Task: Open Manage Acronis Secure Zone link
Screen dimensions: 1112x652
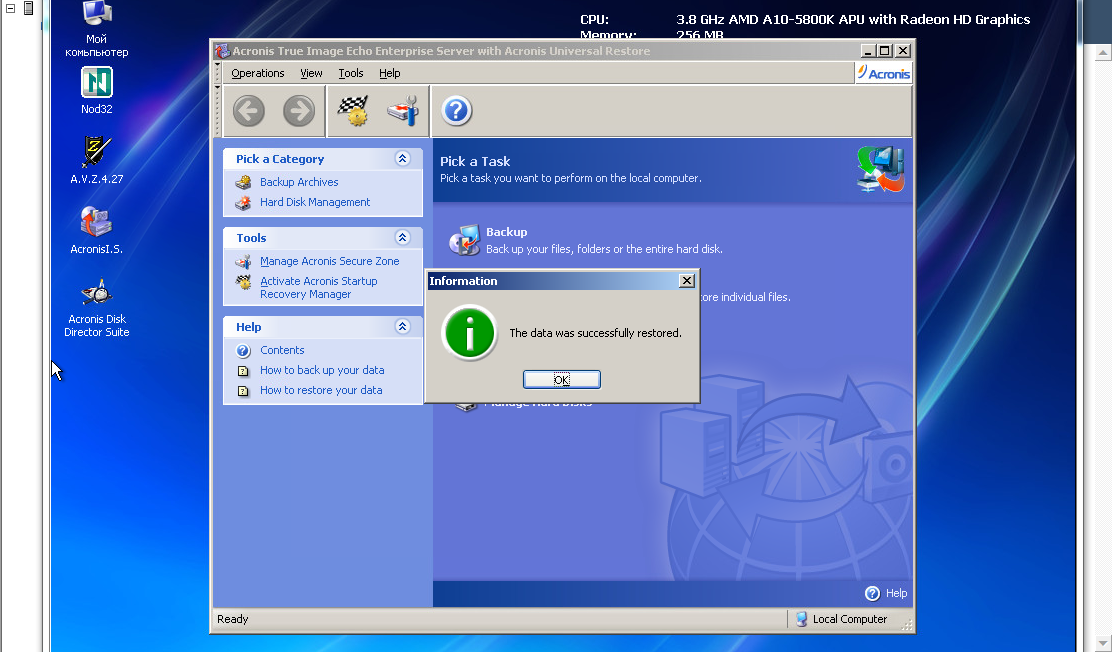Action: (329, 261)
